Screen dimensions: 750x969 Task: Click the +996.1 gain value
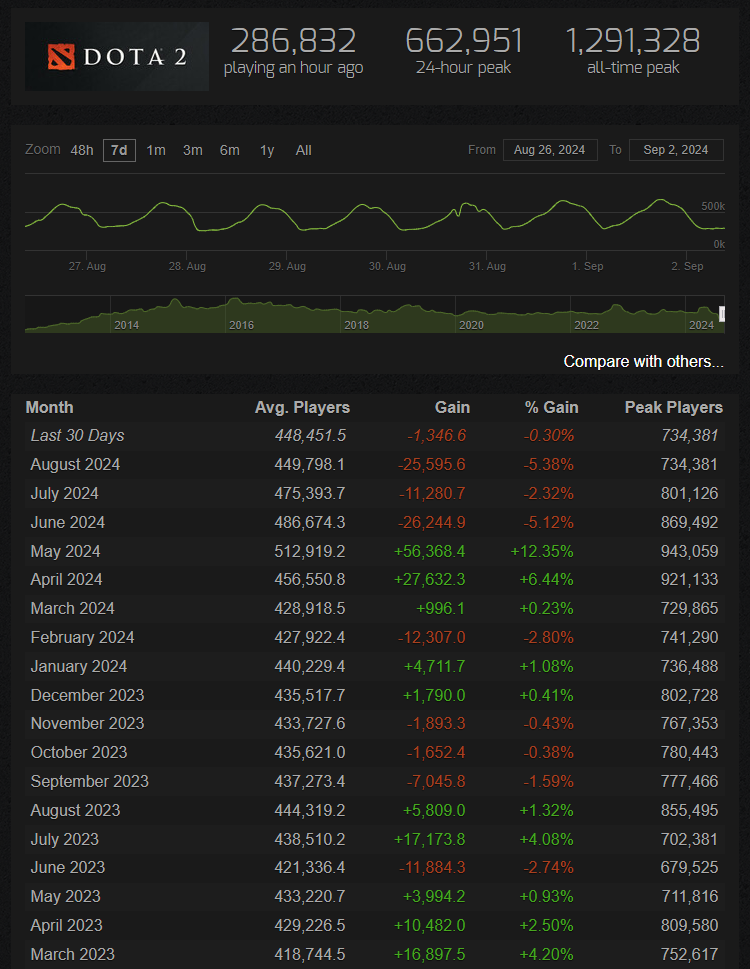pos(440,608)
